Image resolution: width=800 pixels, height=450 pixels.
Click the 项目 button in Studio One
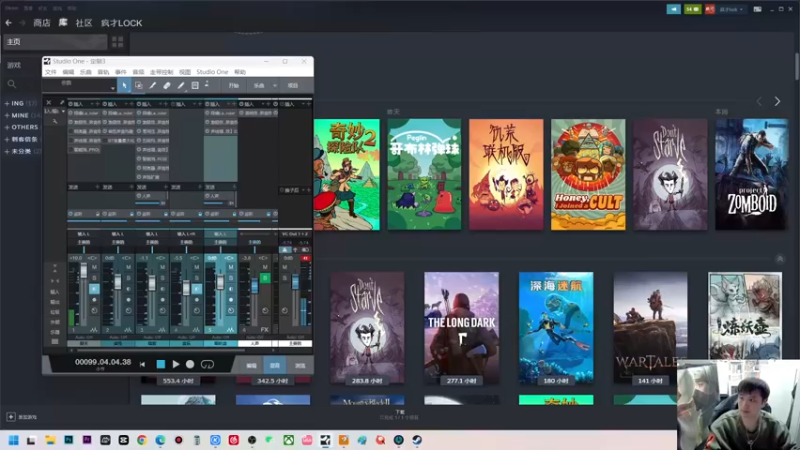click(x=292, y=85)
